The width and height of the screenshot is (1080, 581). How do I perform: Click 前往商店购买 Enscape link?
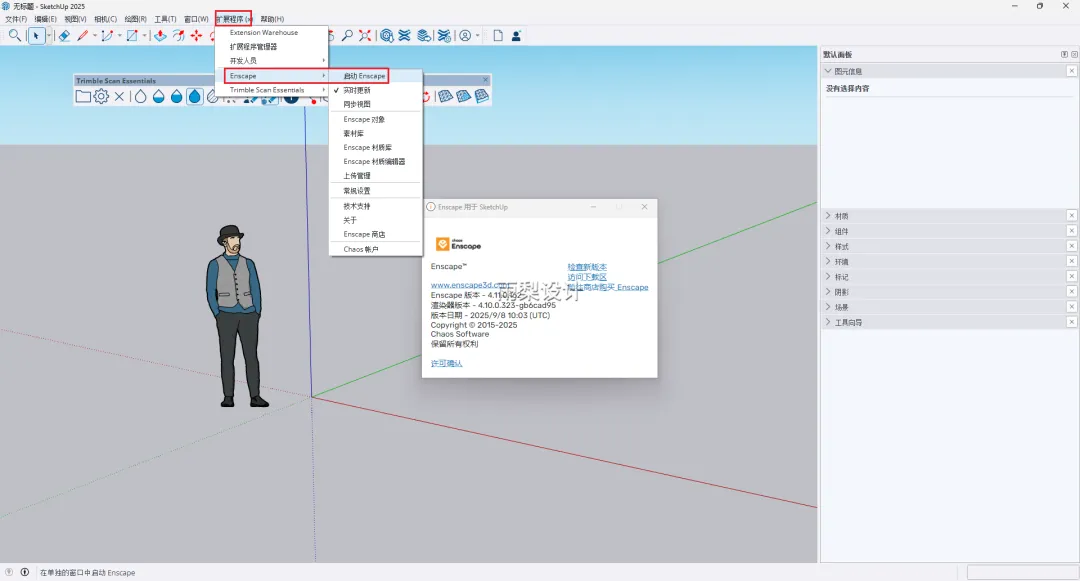point(608,287)
